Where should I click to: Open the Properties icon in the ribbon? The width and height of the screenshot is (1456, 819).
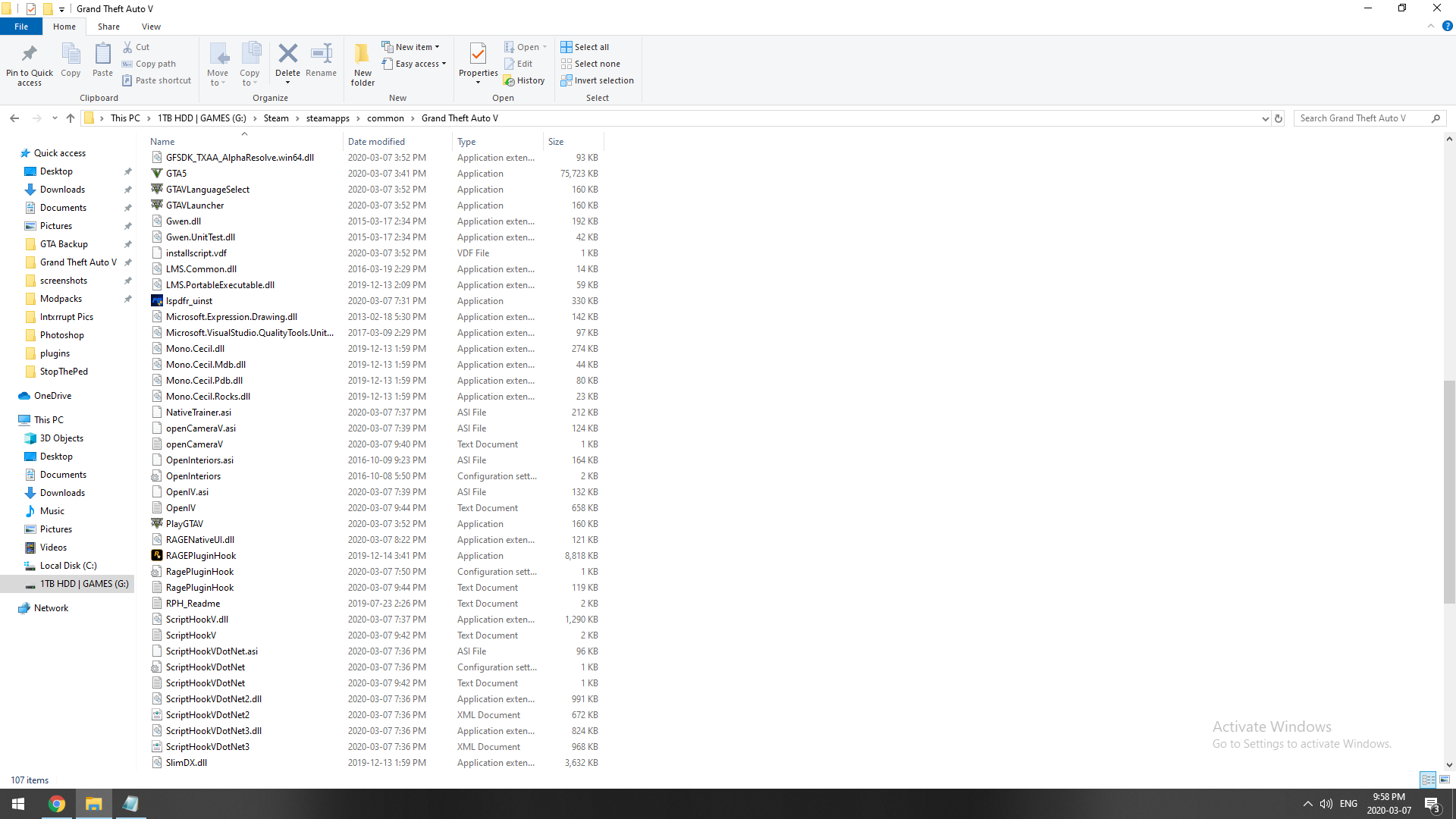(x=478, y=55)
